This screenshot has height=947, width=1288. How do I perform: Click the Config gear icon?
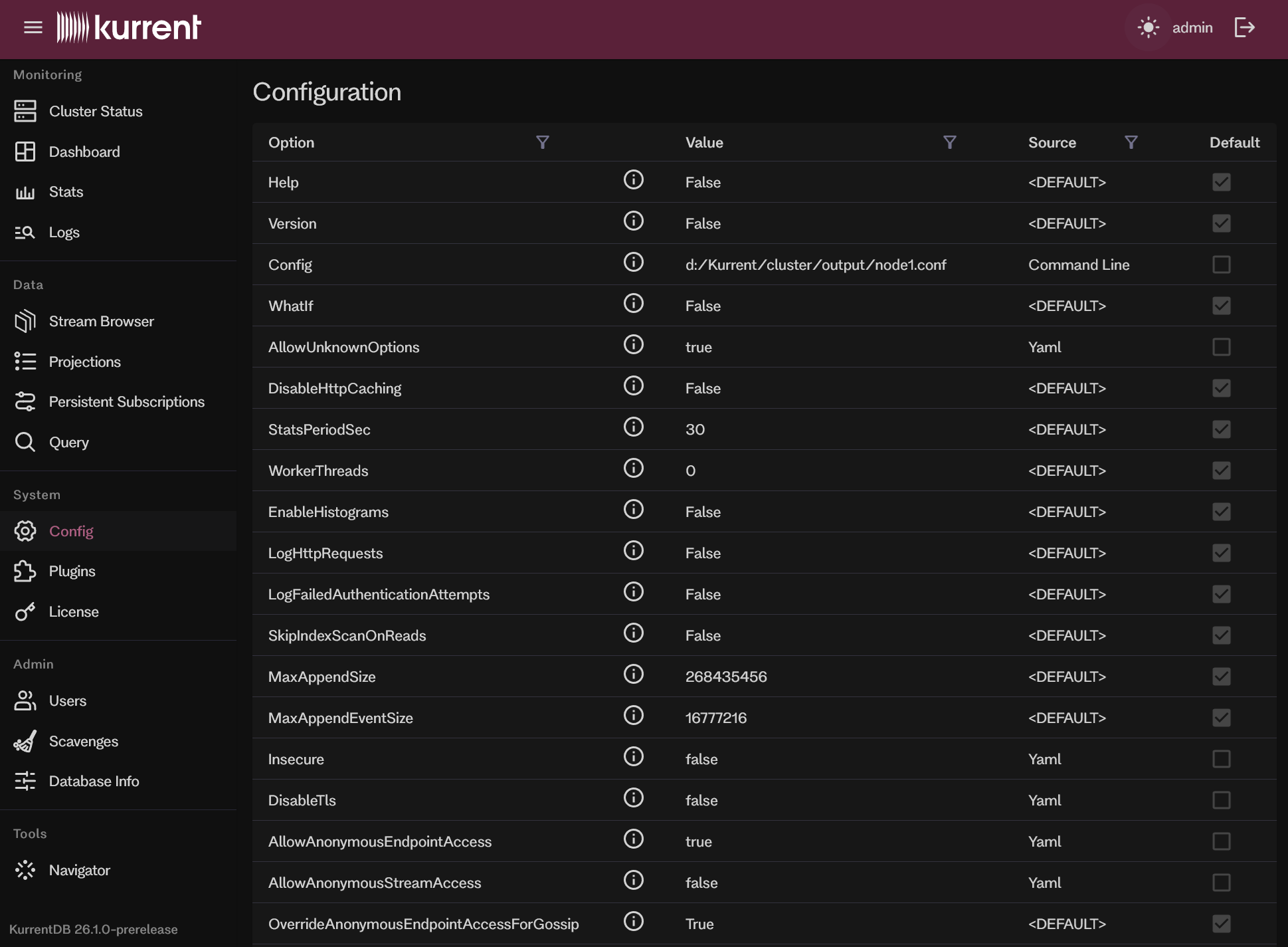tap(25, 531)
